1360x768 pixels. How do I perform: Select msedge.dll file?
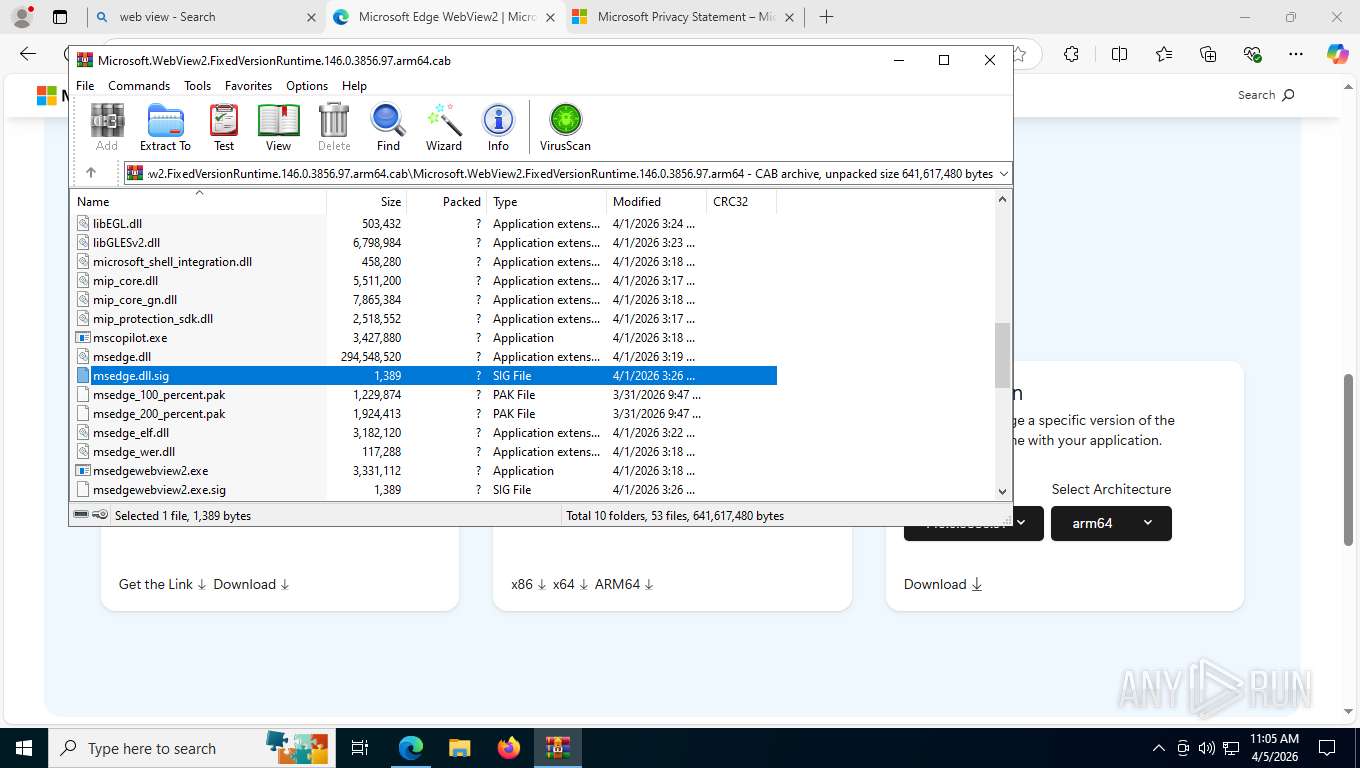coord(424,357)
